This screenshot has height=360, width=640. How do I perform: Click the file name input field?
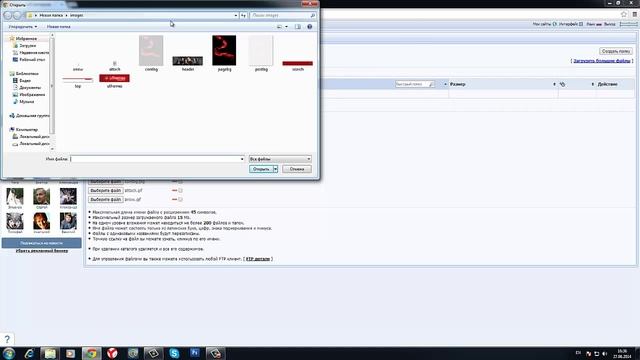(x=155, y=159)
